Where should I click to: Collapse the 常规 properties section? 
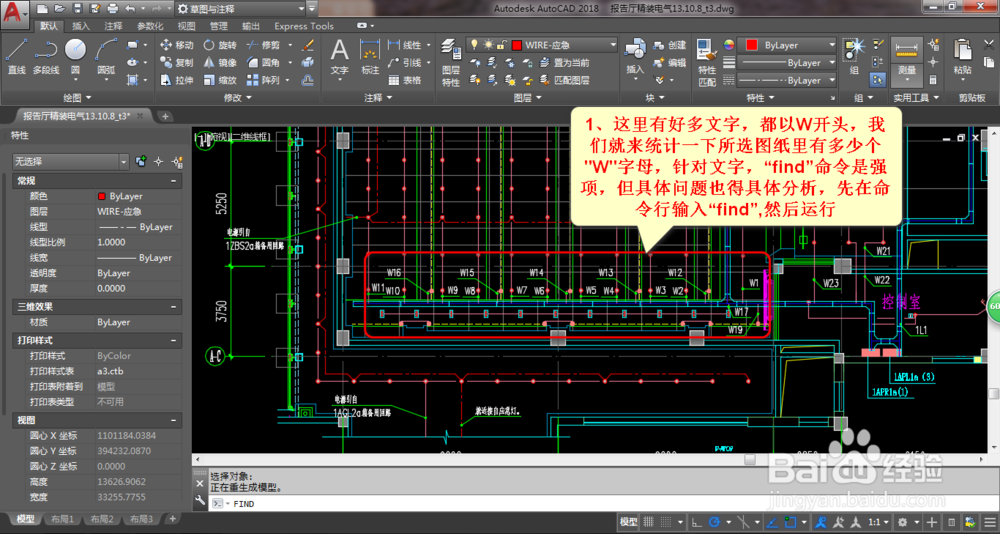[x=173, y=181]
